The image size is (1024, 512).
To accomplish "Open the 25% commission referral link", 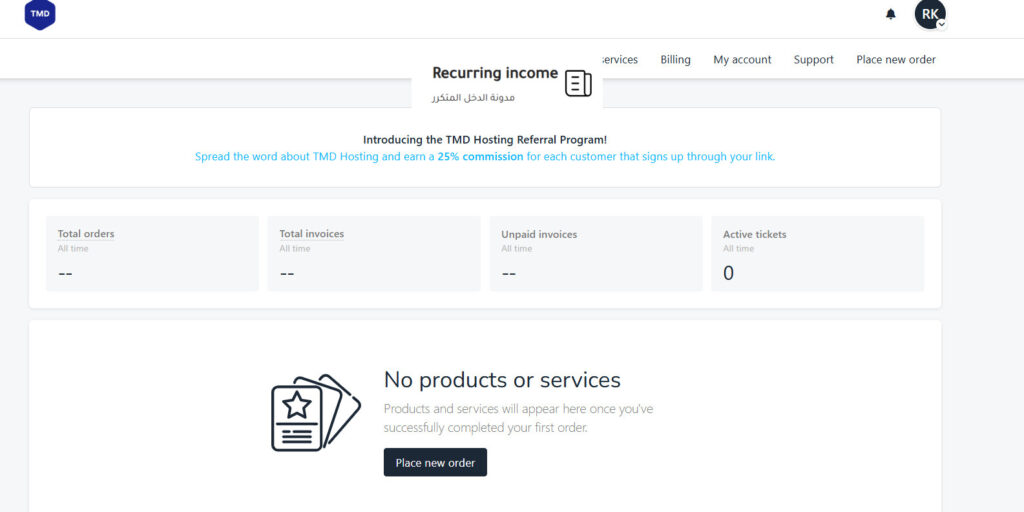I will pyautogui.click(x=480, y=157).
